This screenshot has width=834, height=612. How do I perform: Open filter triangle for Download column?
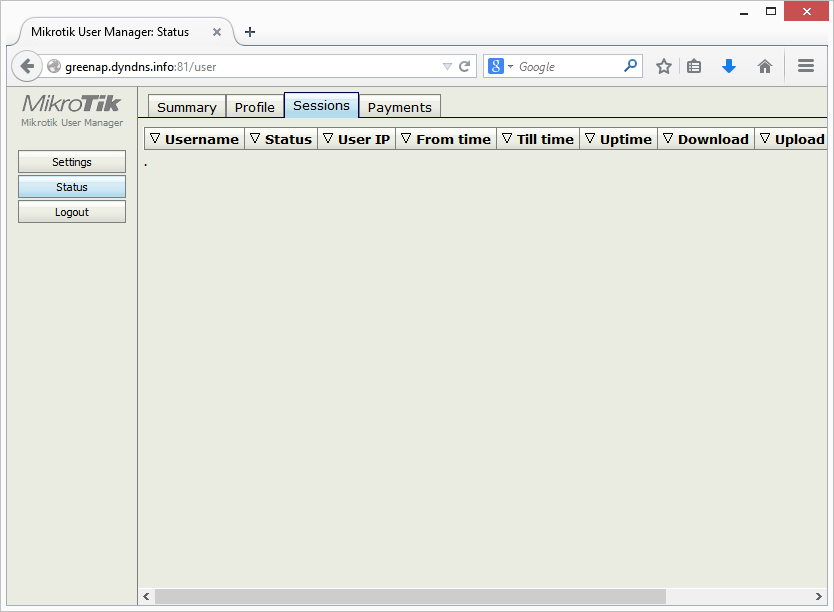[668, 138]
